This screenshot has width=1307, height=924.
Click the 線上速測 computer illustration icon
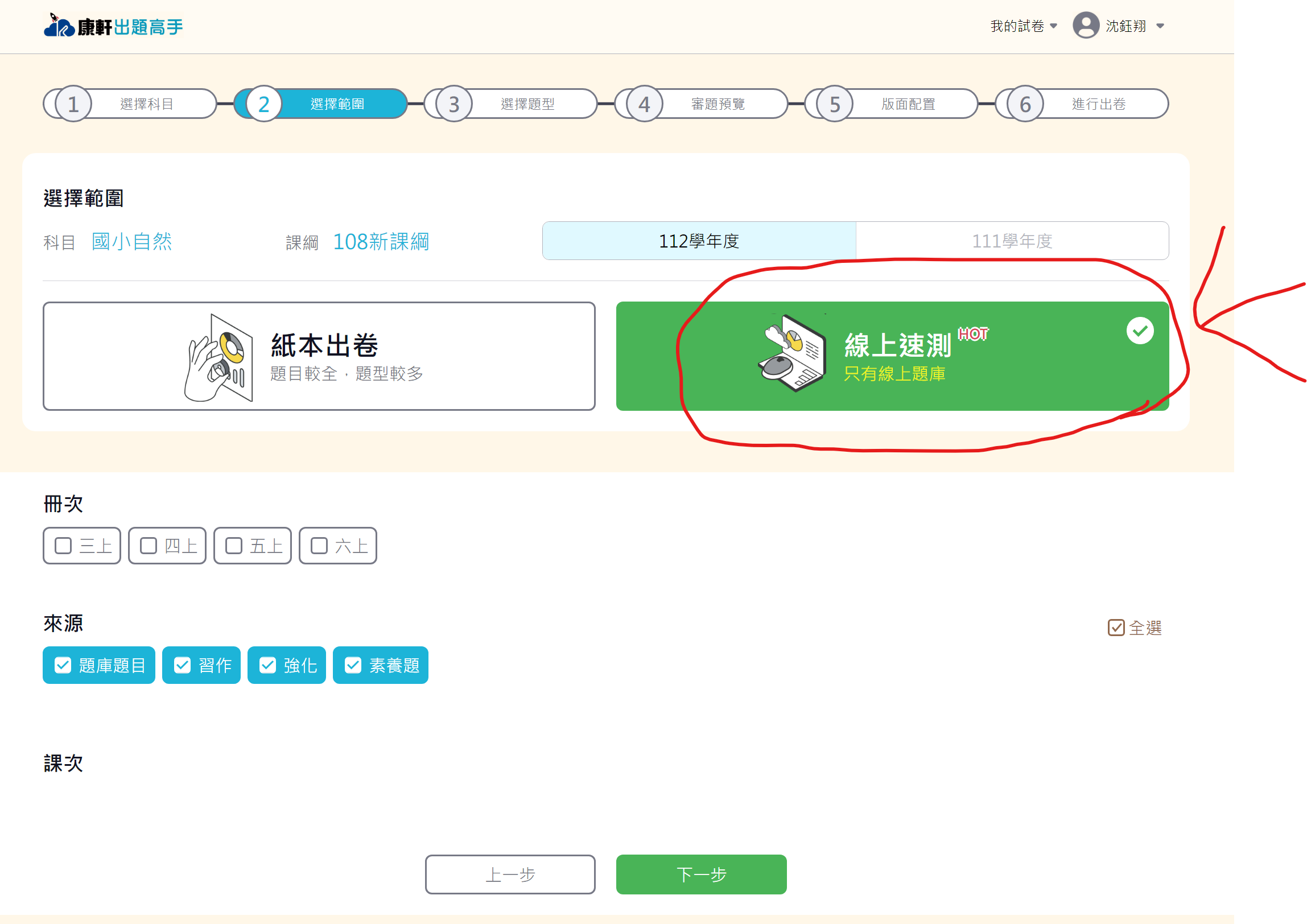point(792,353)
